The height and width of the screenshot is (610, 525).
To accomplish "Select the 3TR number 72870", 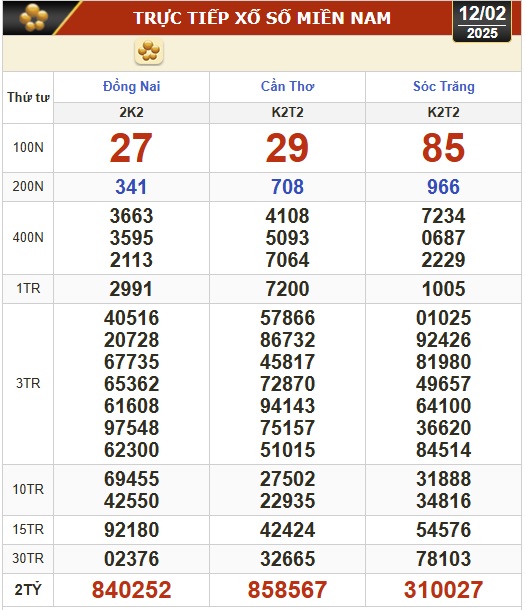I will coord(287,384).
